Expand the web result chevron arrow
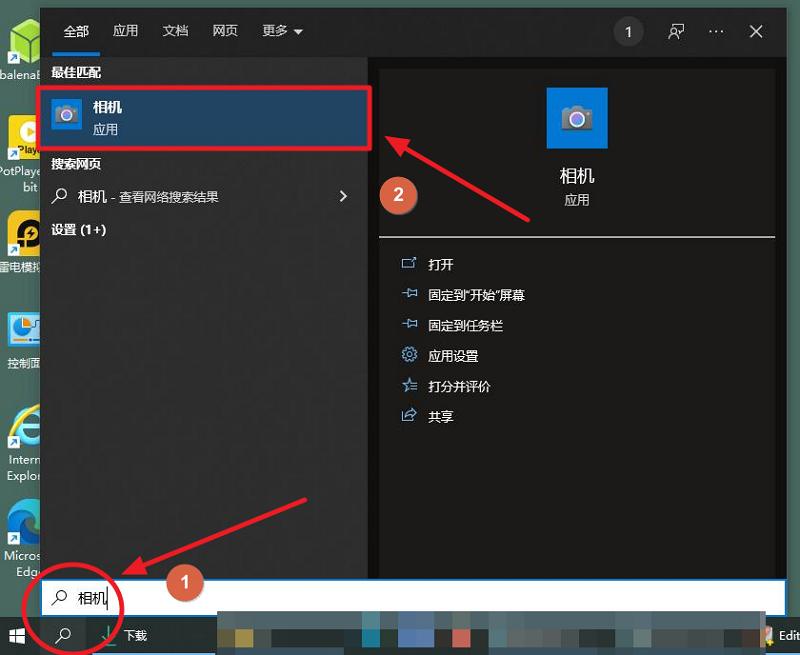This screenshot has height=655, width=800. 343,196
